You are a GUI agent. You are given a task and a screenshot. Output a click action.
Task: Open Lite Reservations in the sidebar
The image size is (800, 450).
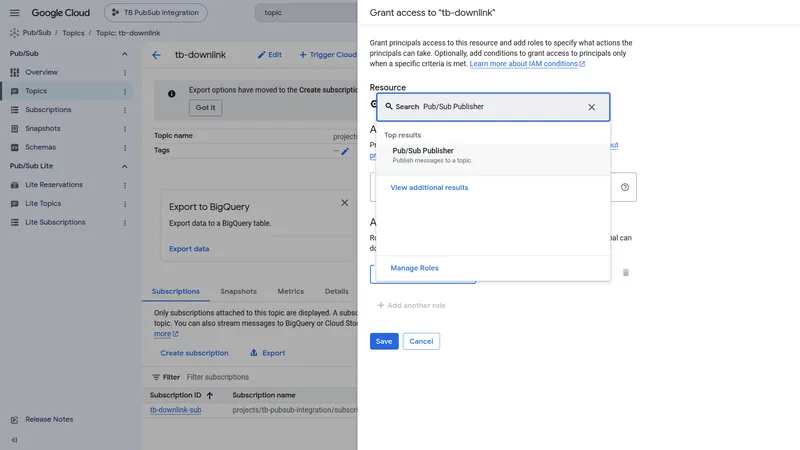click(54, 185)
